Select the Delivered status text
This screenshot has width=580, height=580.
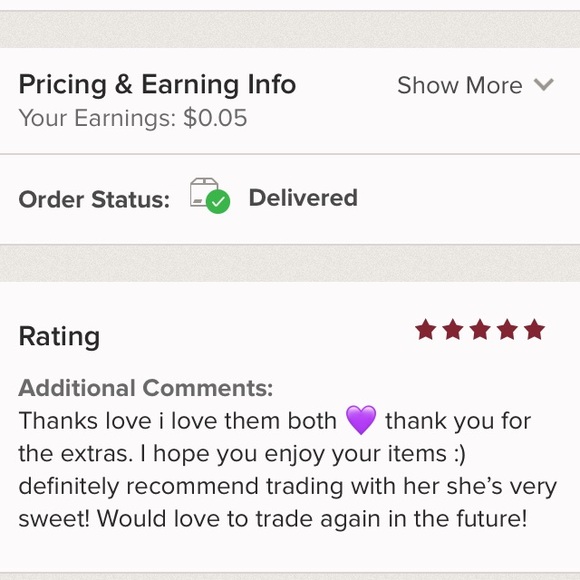[303, 198]
